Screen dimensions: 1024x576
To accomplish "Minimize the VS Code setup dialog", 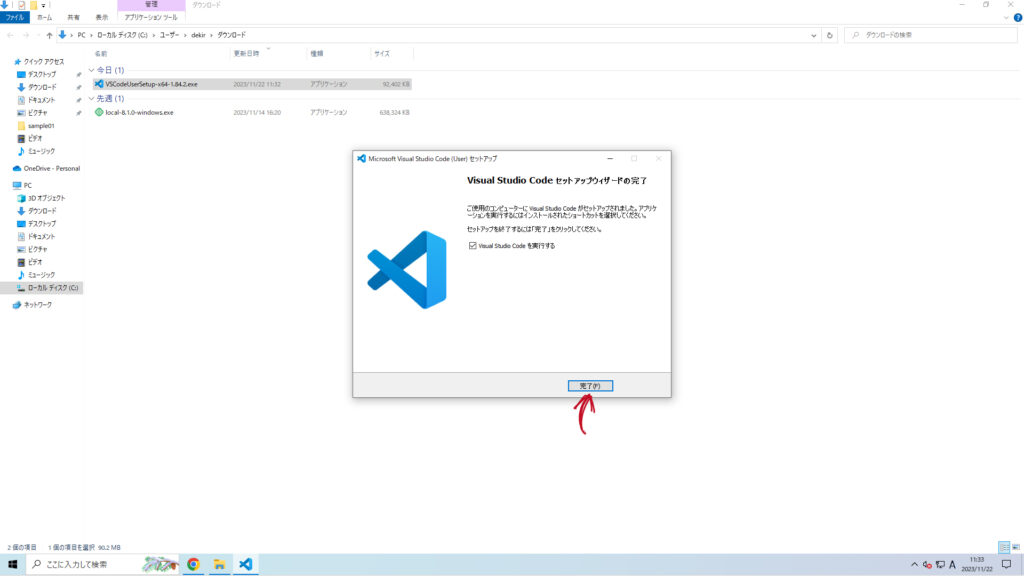I will (x=610, y=159).
